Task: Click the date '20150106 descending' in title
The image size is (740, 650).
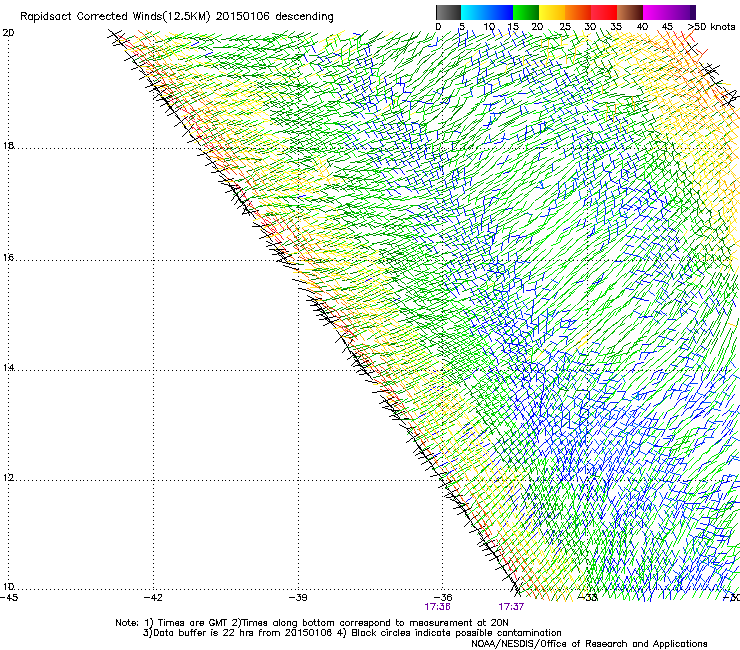Action: pyautogui.click(x=275, y=17)
